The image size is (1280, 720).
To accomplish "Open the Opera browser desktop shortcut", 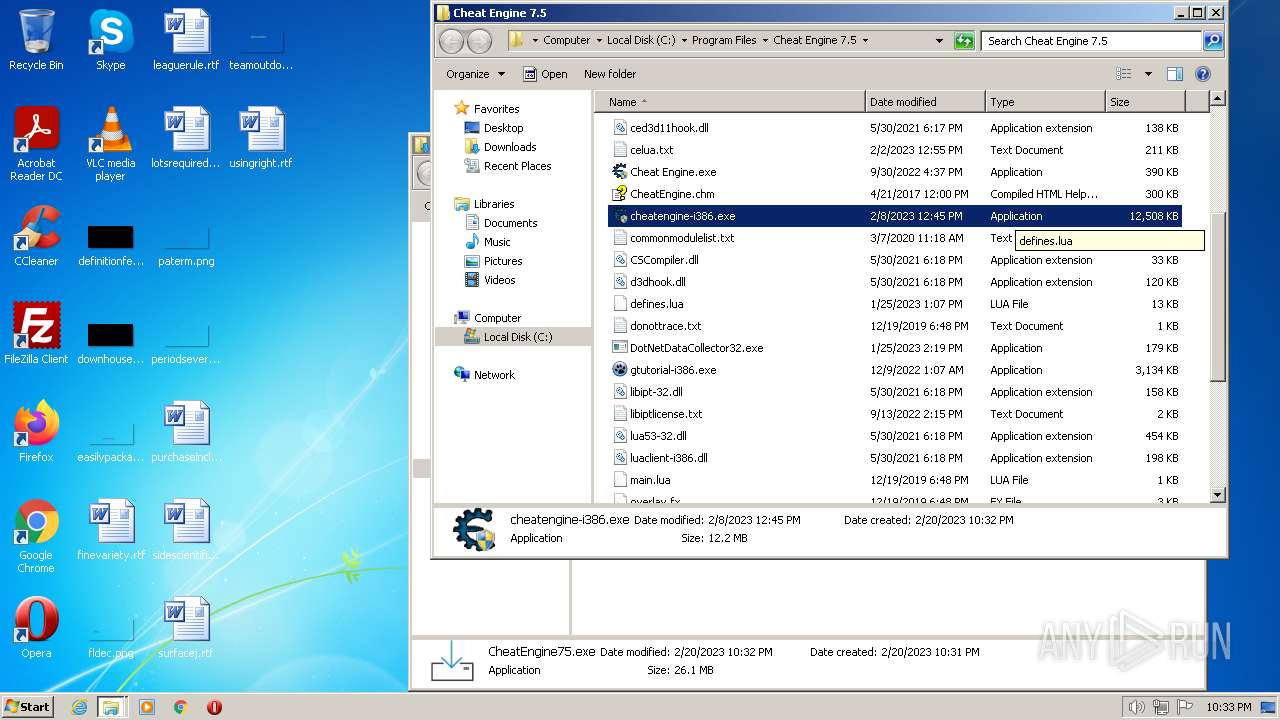I will (36, 628).
